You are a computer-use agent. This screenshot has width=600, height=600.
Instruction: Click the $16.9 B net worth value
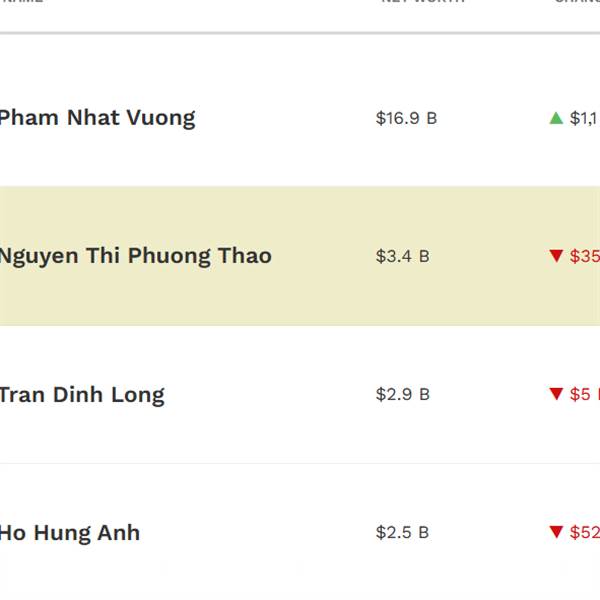point(406,118)
